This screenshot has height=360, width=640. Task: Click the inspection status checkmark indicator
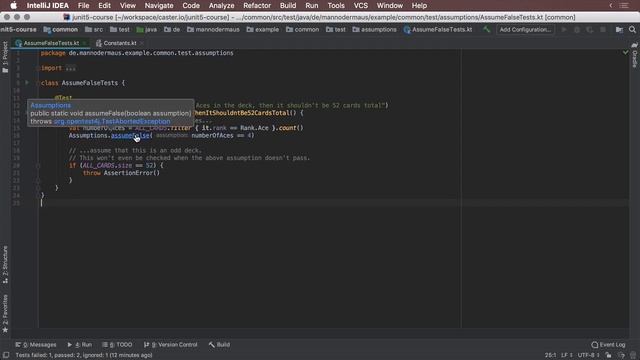(x=625, y=53)
